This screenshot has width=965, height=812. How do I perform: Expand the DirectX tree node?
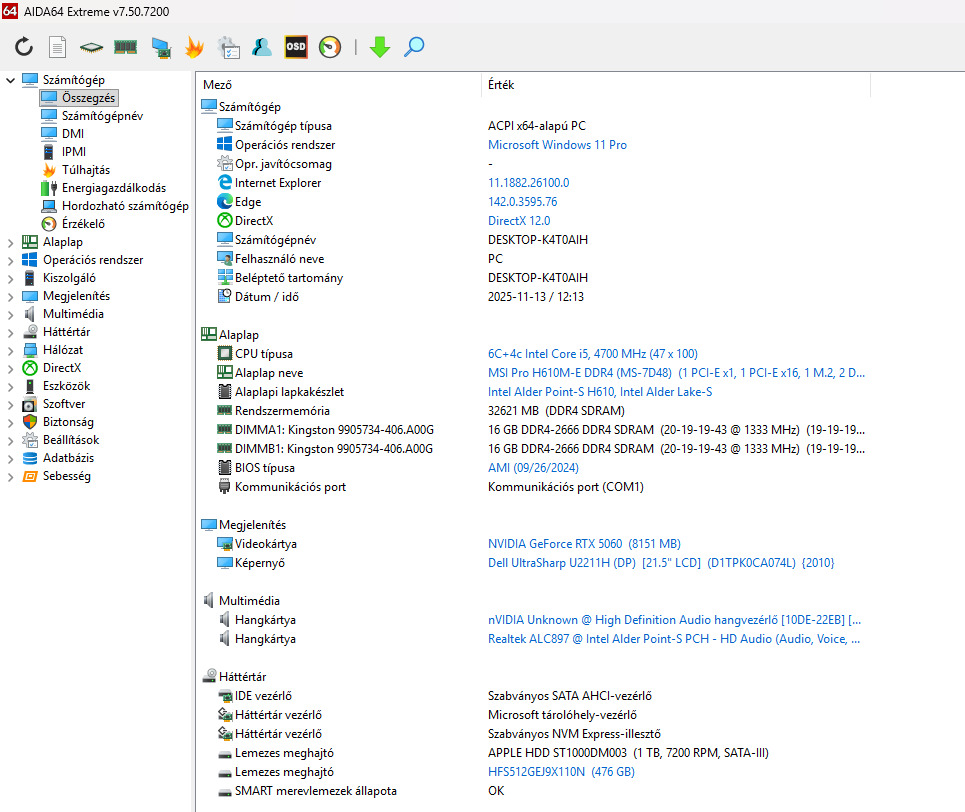pos(10,369)
